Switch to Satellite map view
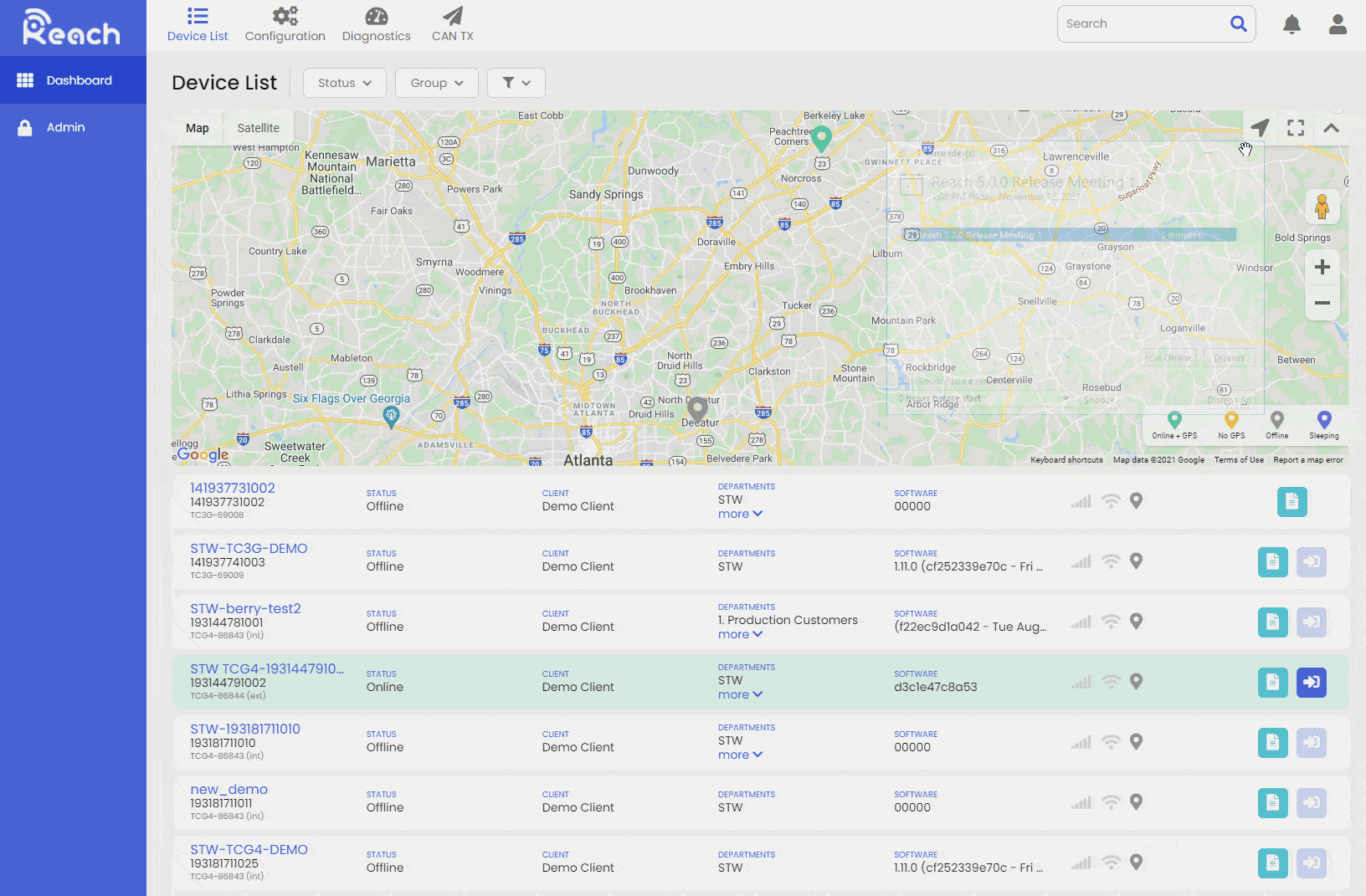 [258, 127]
